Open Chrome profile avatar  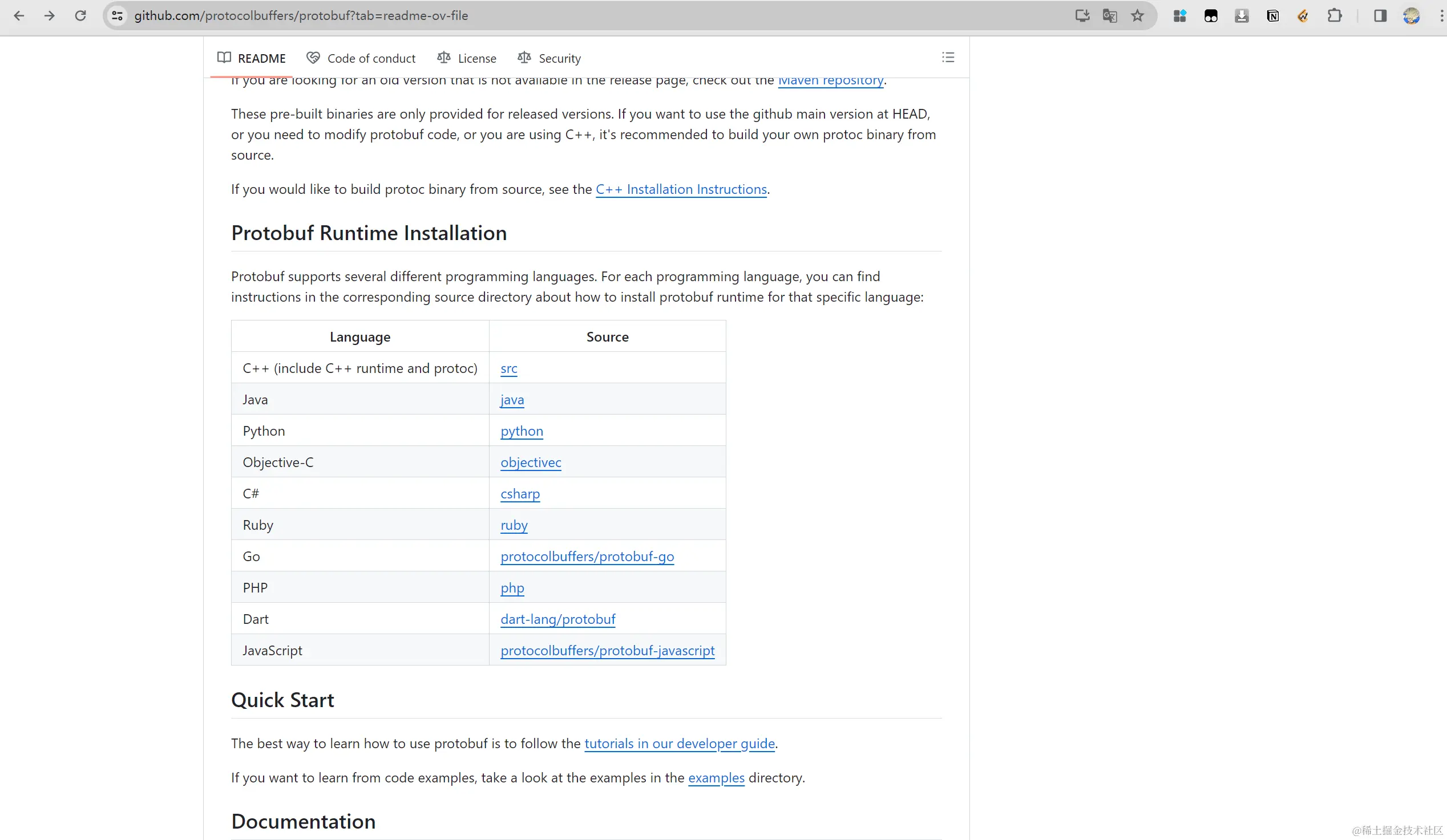point(1412,15)
